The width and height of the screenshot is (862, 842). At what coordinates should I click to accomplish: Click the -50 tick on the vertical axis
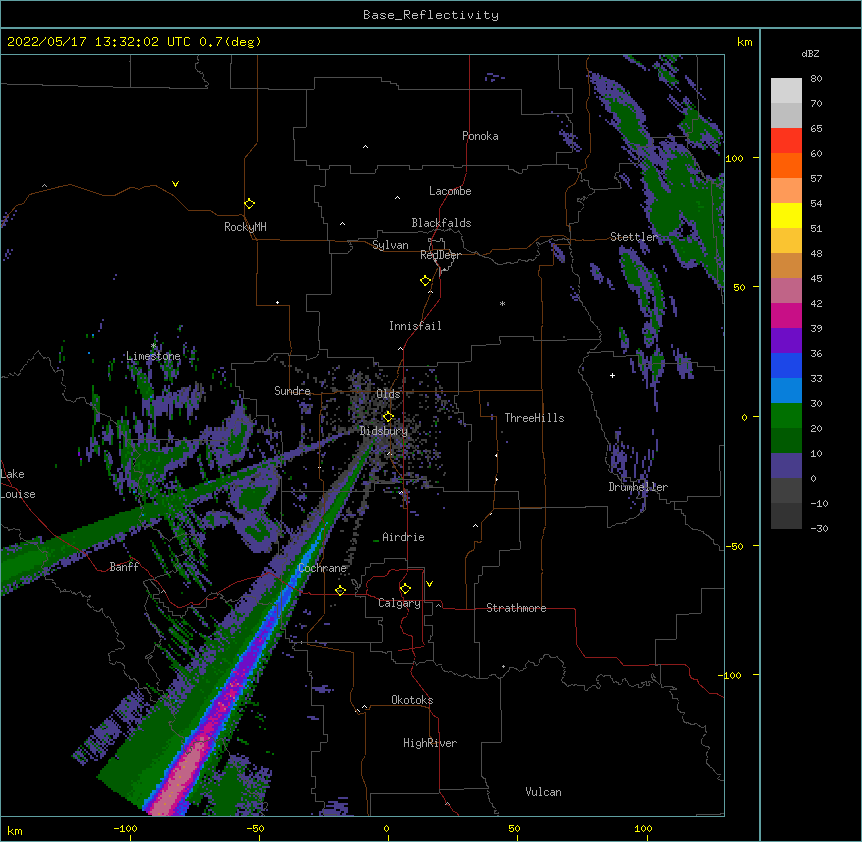click(734, 546)
